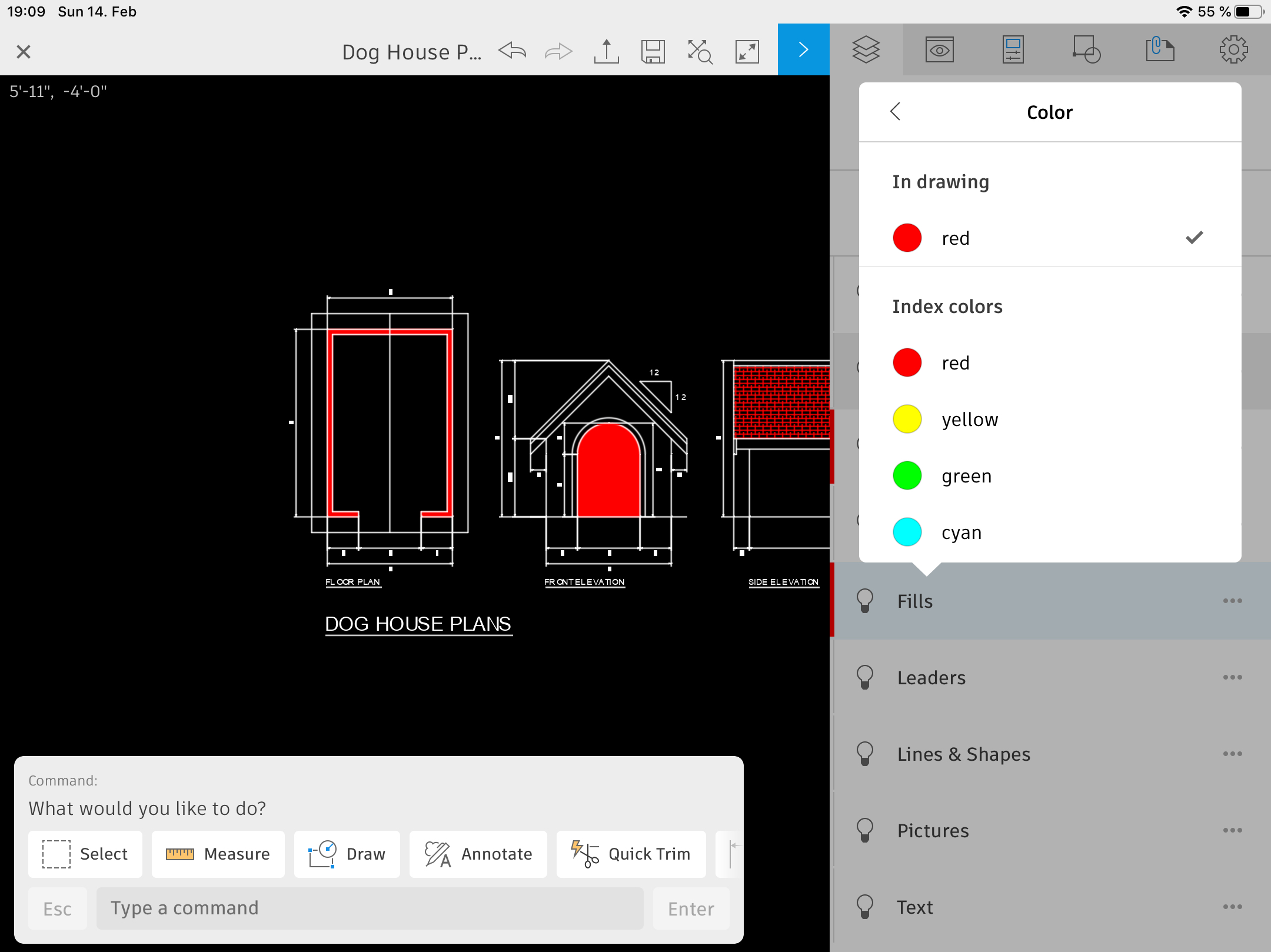Image resolution: width=1271 pixels, height=952 pixels.
Task: Open more options for Pictures layer
Action: tap(1232, 830)
